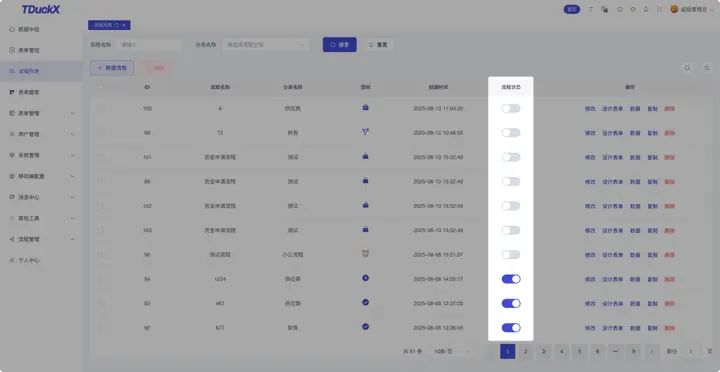Click the TDuckX logo
The image size is (720, 372).
pyautogui.click(x=40, y=9)
